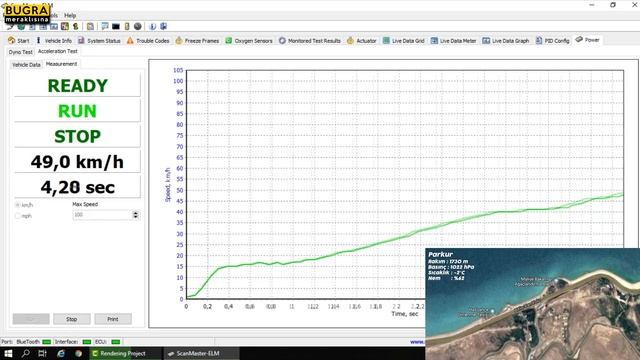Click the last blue toolbar icon
This screenshot has height=360, width=640.
[x=163, y=27]
